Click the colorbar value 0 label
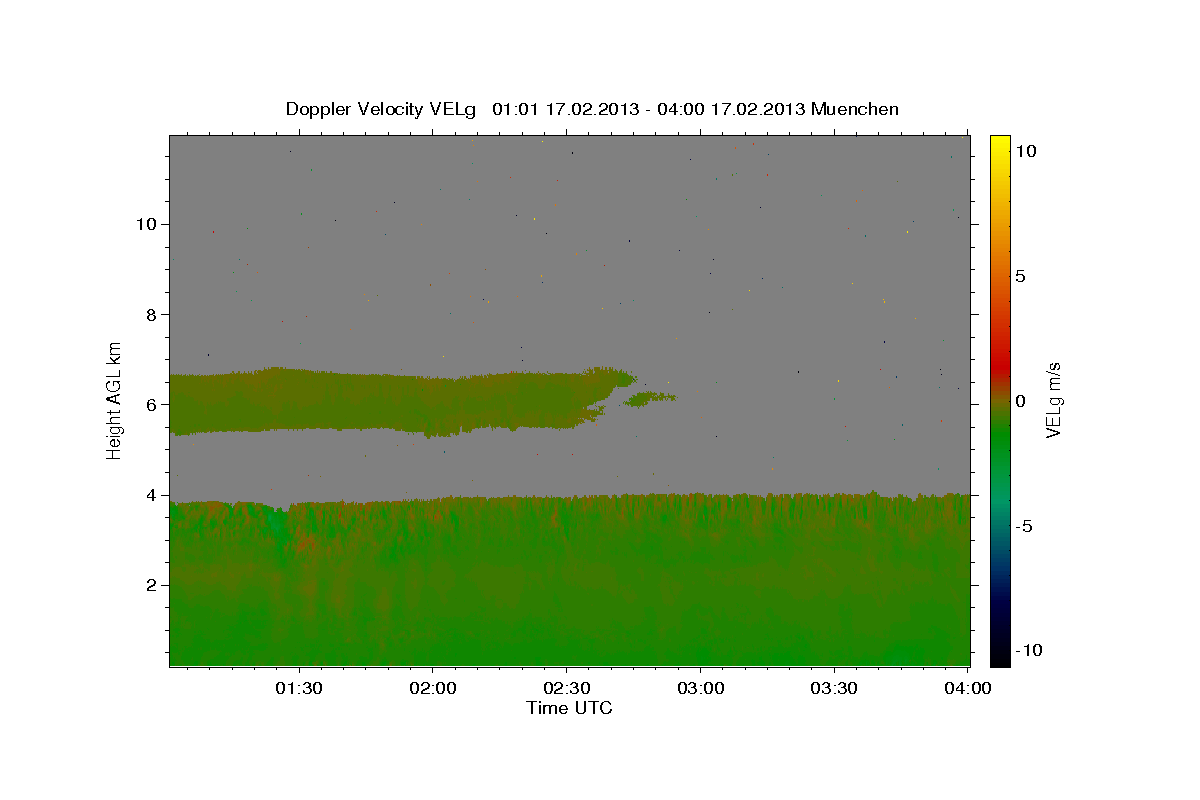 (x=1020, y=402)
